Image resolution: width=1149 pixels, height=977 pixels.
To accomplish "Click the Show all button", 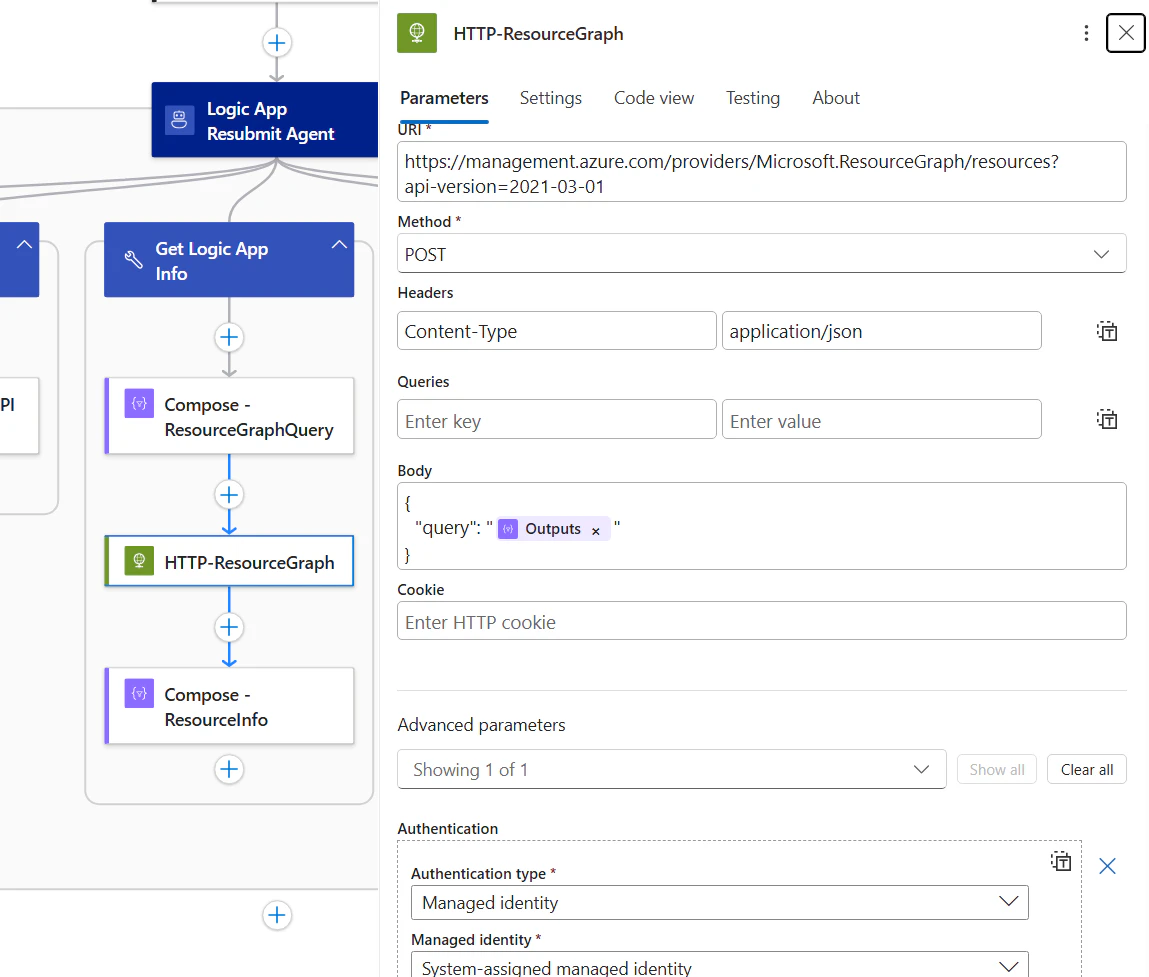I will point(997,770).
